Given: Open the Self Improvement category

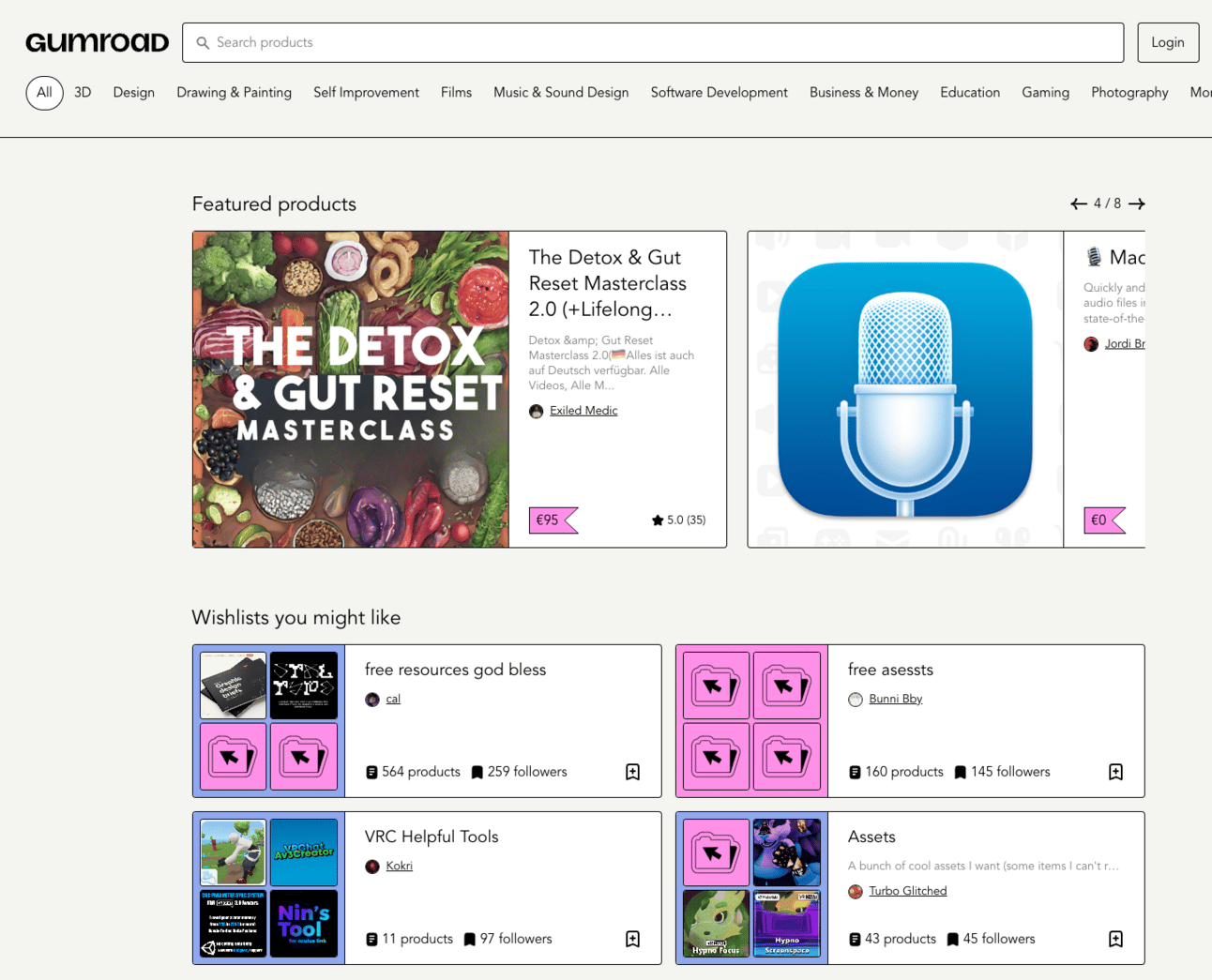Looking at the screenshot, I should (367, 93).
